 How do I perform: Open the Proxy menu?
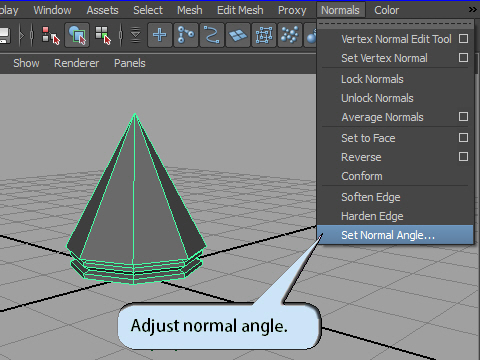click(292, 10)
